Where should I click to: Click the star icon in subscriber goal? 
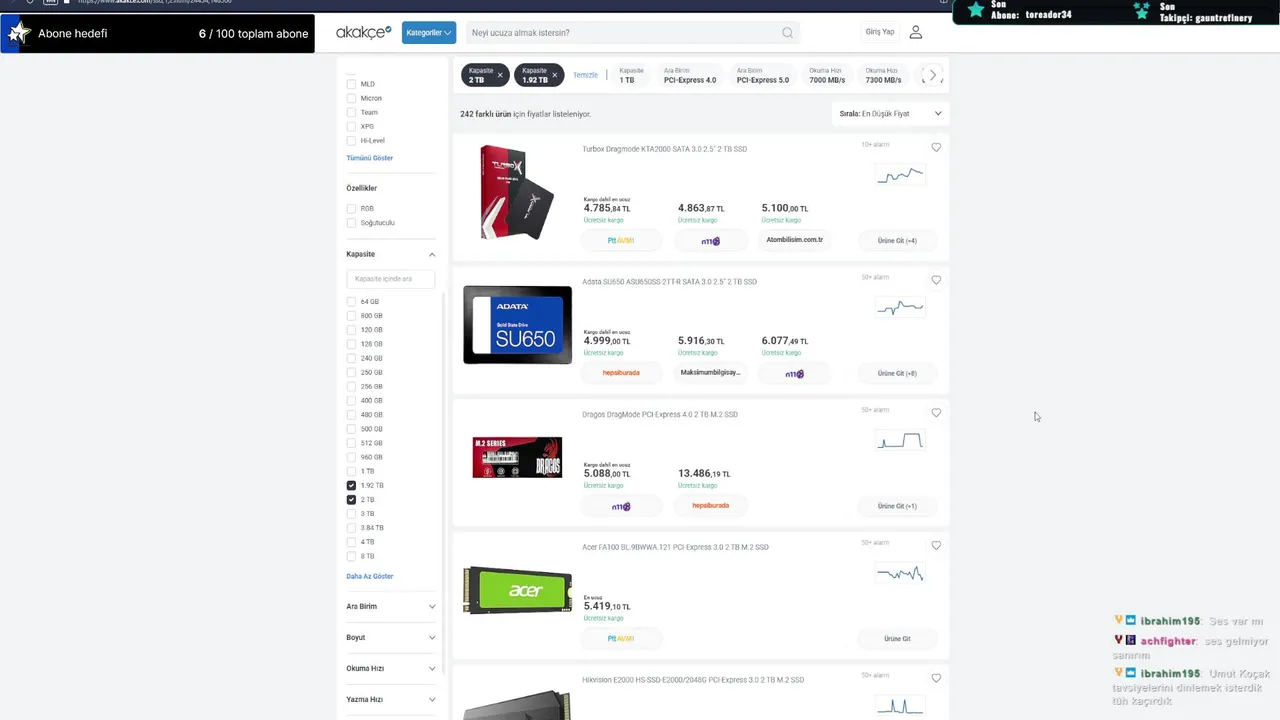pos(18,33)
